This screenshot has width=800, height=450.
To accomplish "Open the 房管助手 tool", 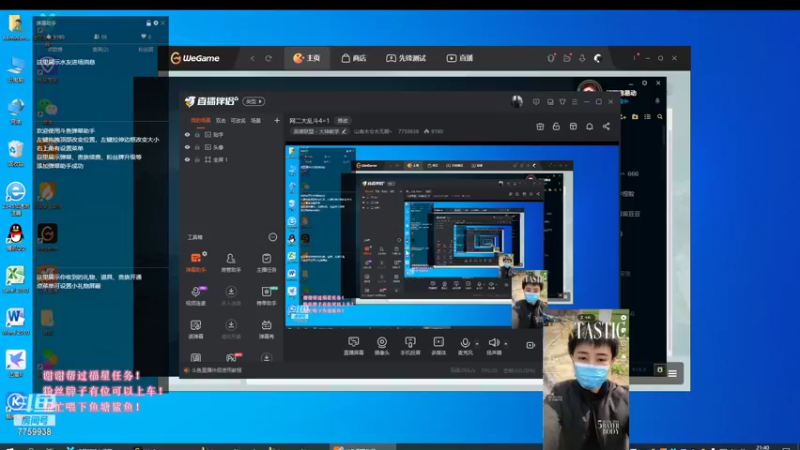I will (231, 262).
